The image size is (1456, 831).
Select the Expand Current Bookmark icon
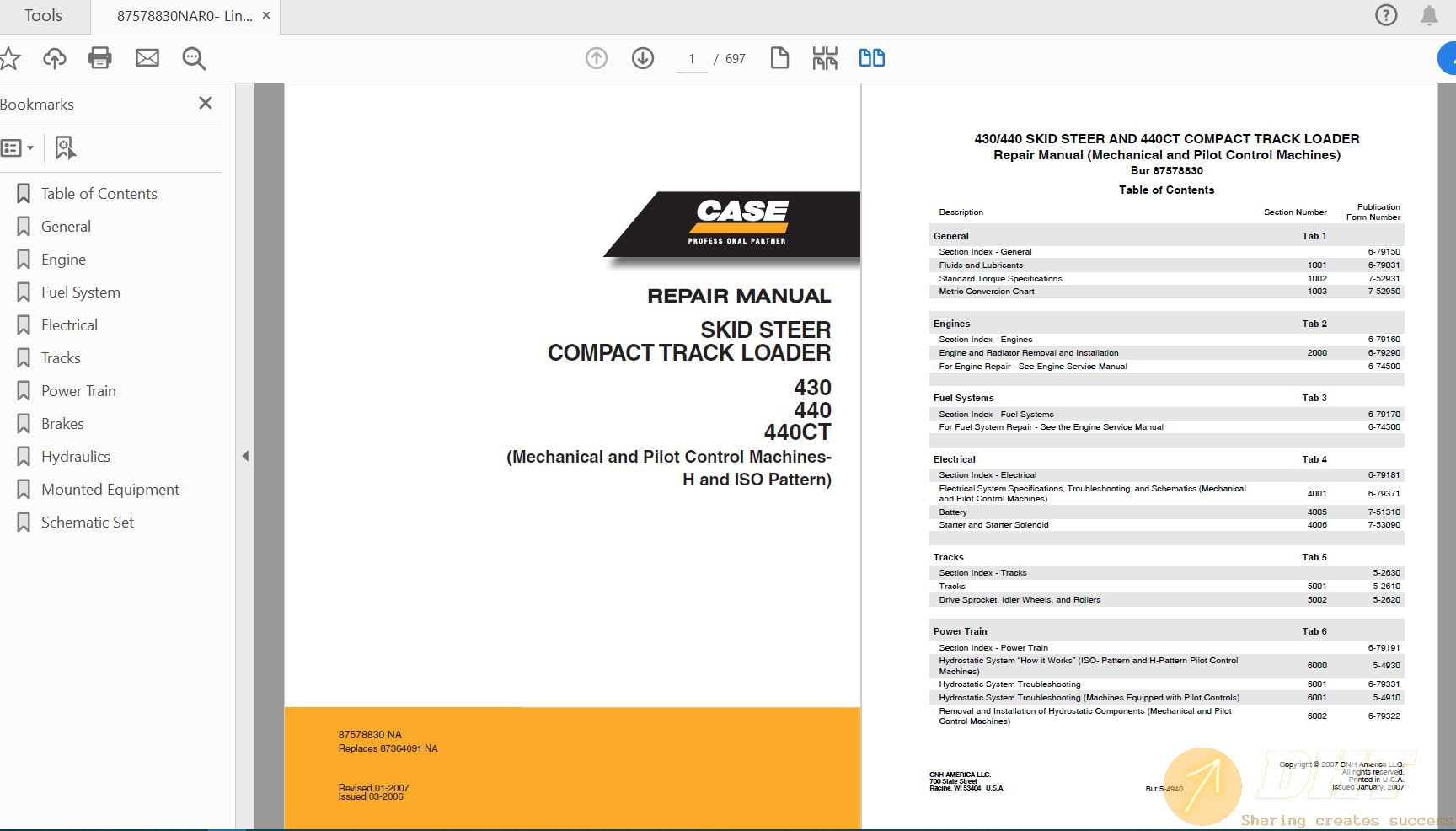pyautogui.click(x=65, y=147)
